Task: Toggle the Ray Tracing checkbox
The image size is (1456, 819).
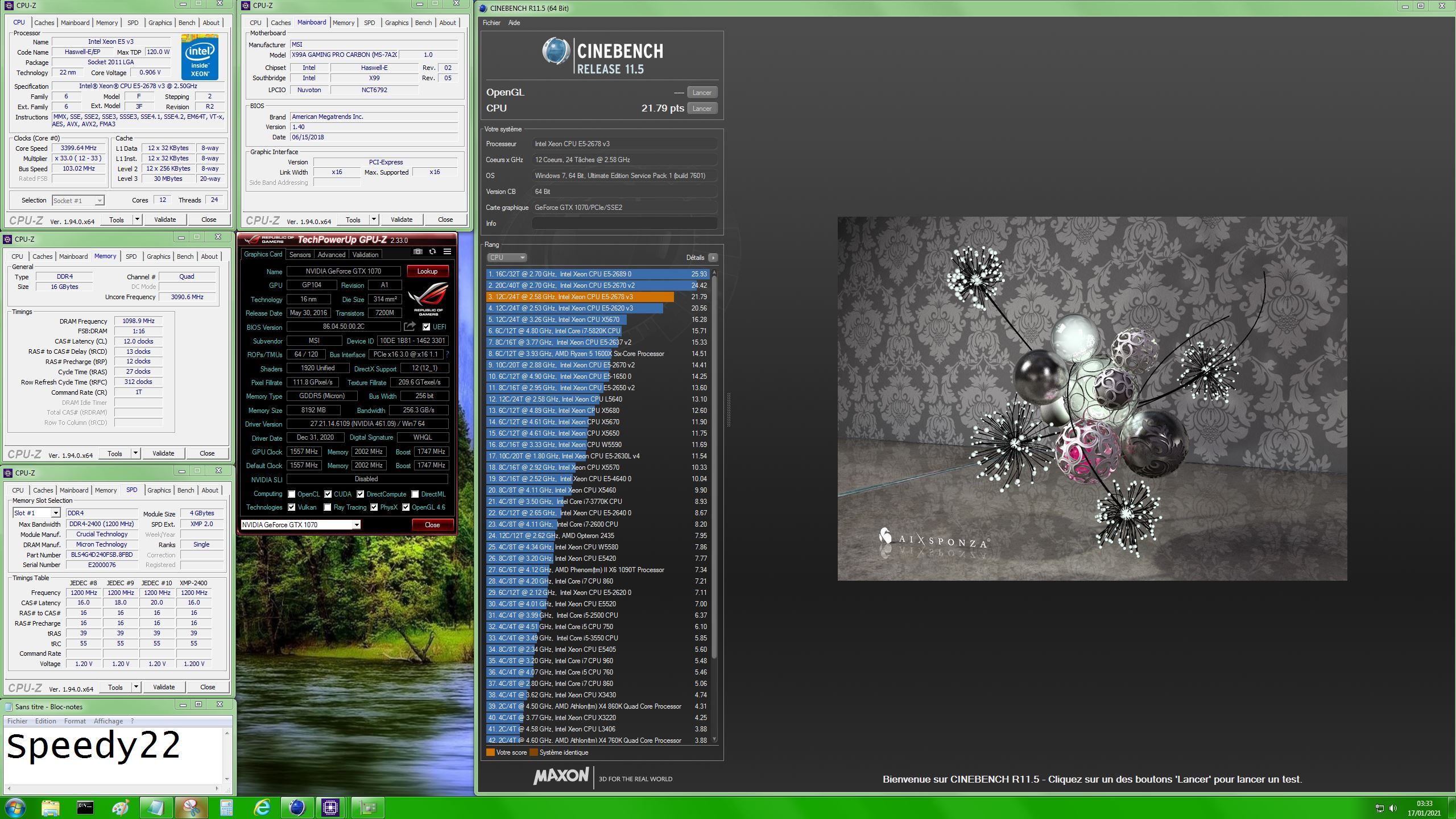Action: pos(328,507)
